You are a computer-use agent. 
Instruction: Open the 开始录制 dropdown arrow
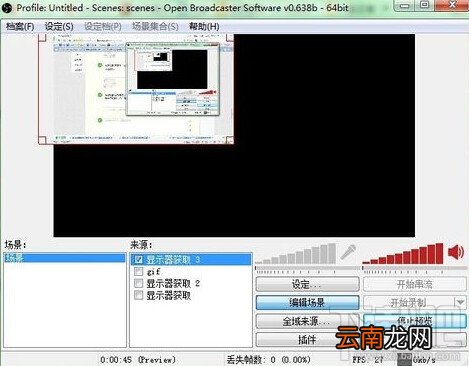(460, 303)
